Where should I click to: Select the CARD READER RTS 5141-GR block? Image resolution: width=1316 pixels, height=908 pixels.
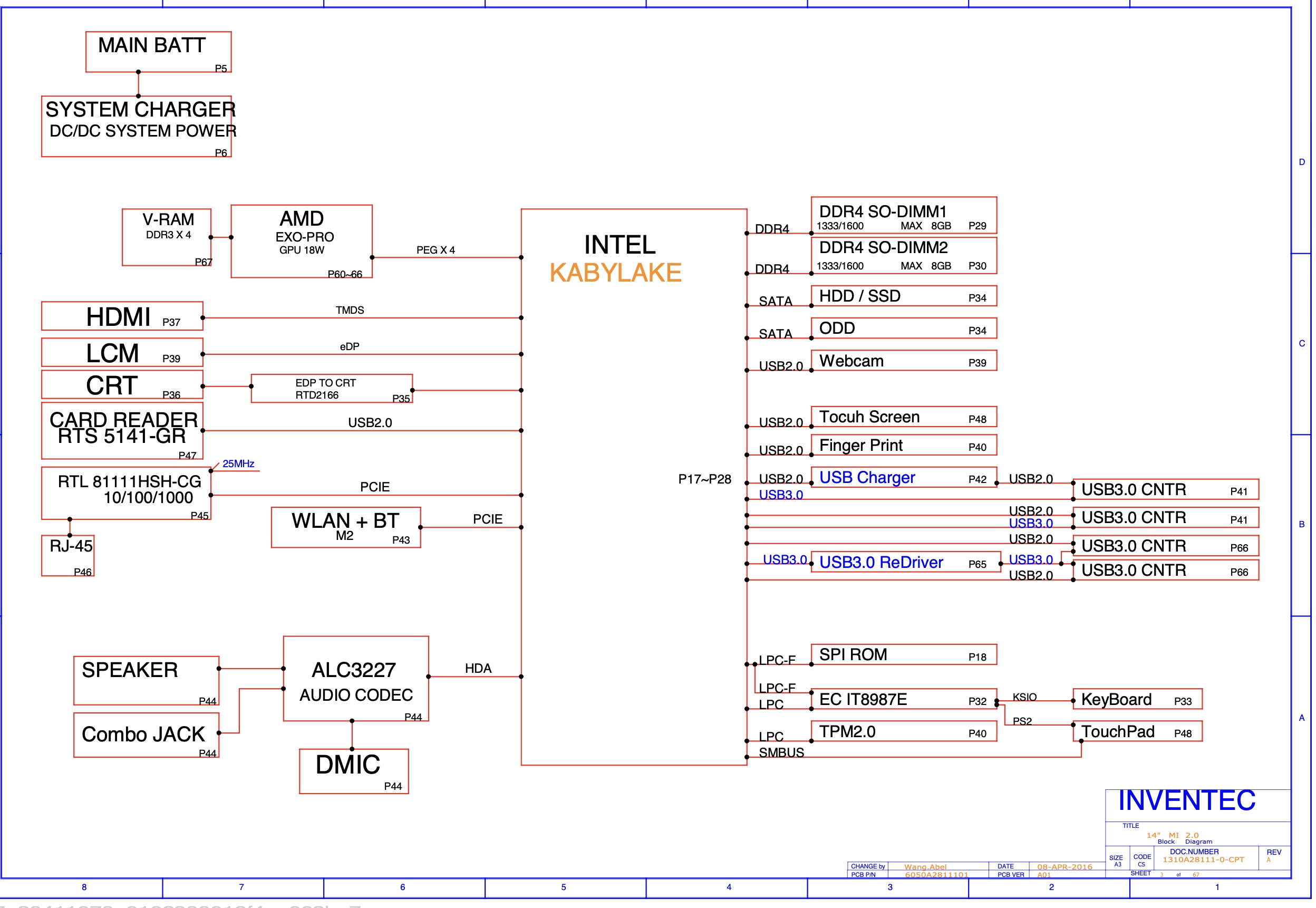coord(122,431)
